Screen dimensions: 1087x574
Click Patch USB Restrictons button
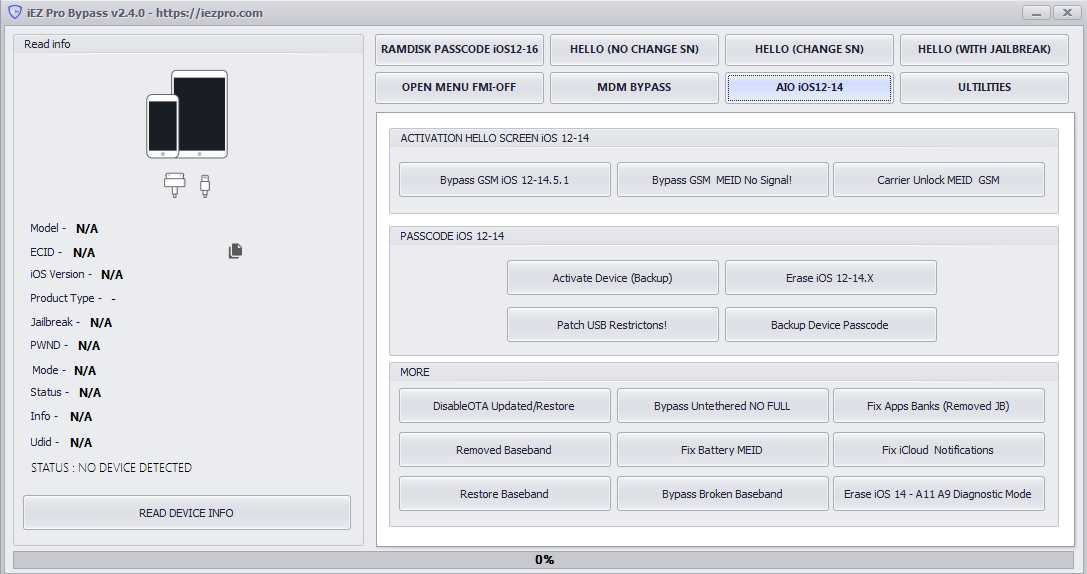[613, 324]
